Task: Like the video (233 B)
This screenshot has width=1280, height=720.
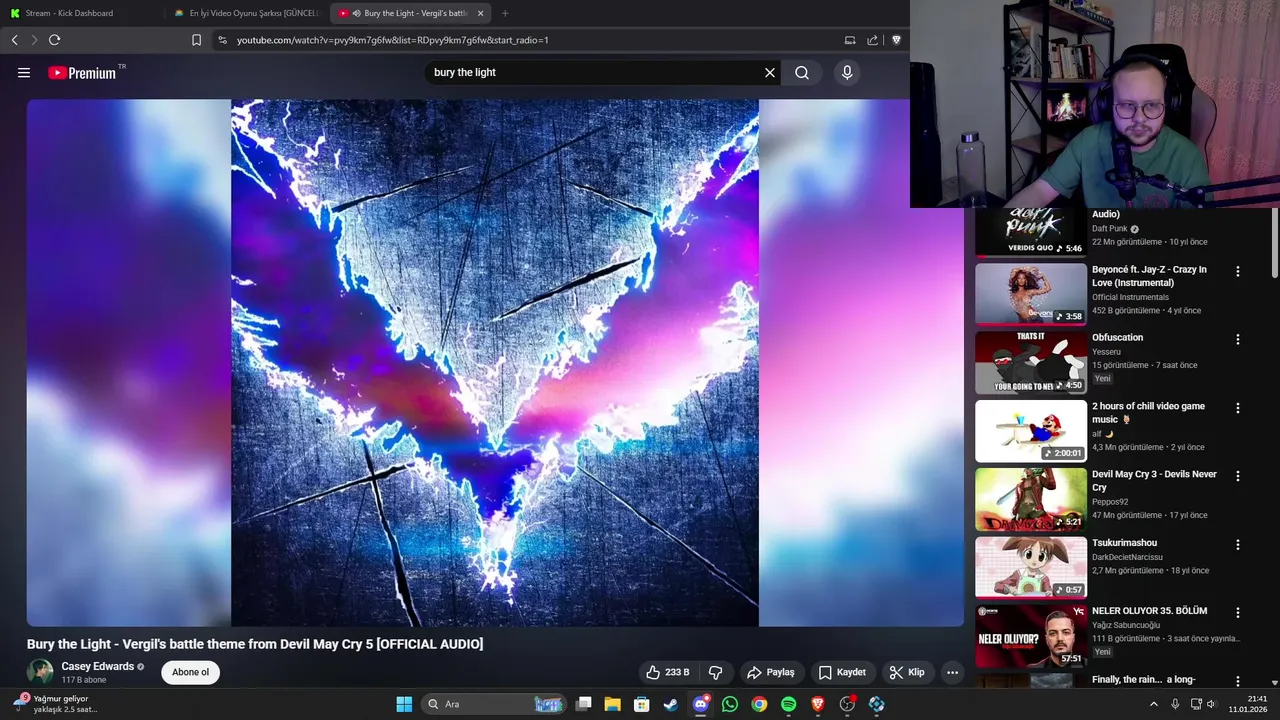Action: pyautogui.click(x=668, y=672)
